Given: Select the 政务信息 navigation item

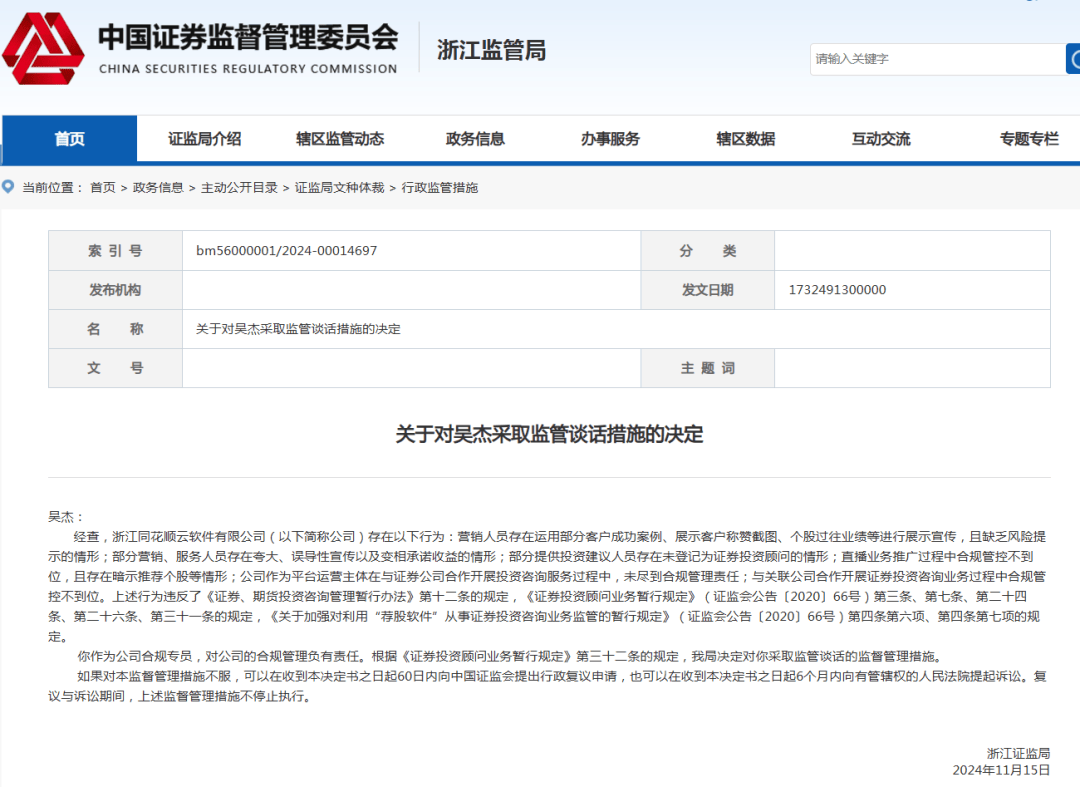Looking at the screenshot, I should (x=475, y=139).
